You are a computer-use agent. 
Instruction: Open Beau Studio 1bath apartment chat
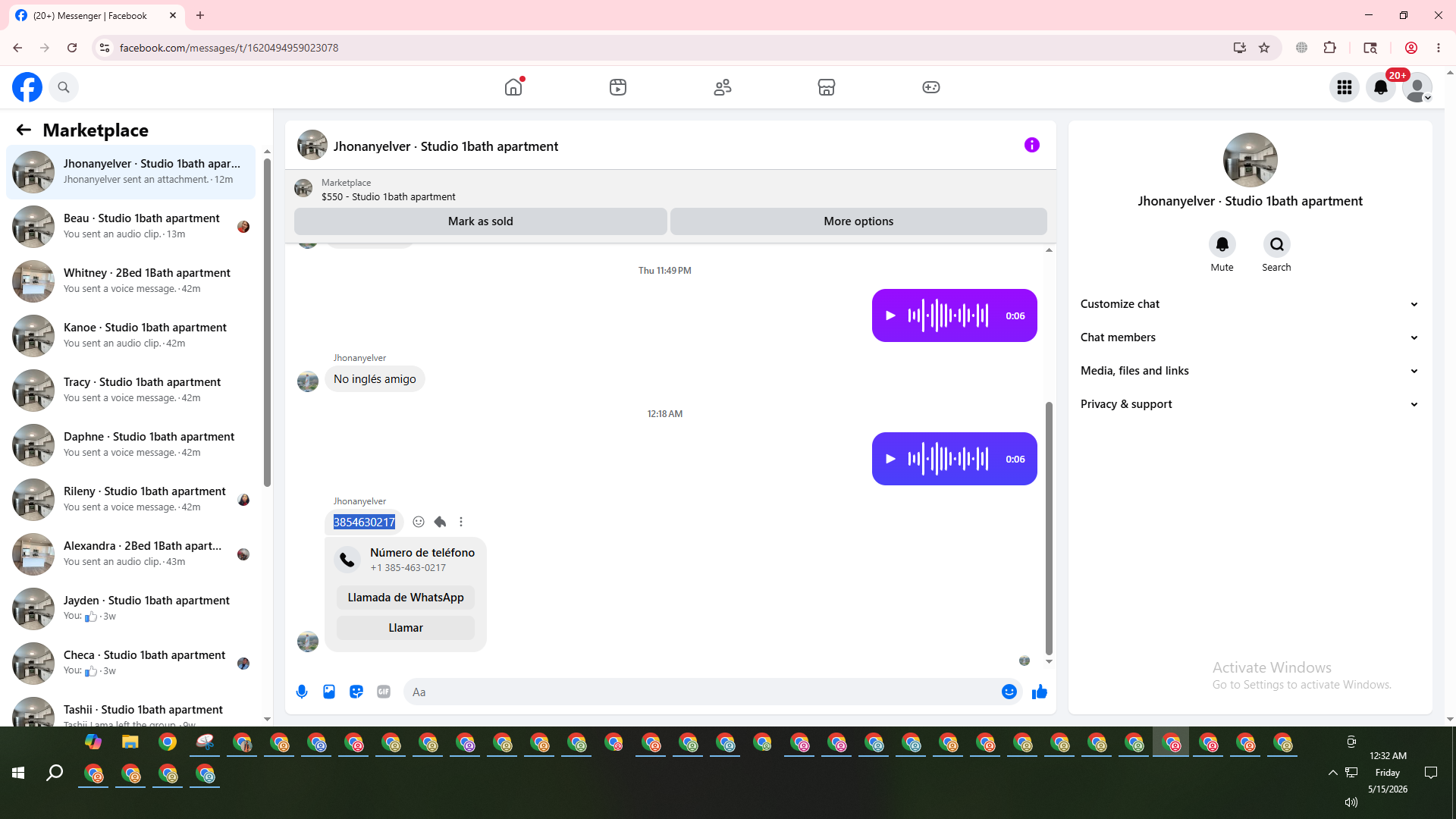tap(131, 227)
